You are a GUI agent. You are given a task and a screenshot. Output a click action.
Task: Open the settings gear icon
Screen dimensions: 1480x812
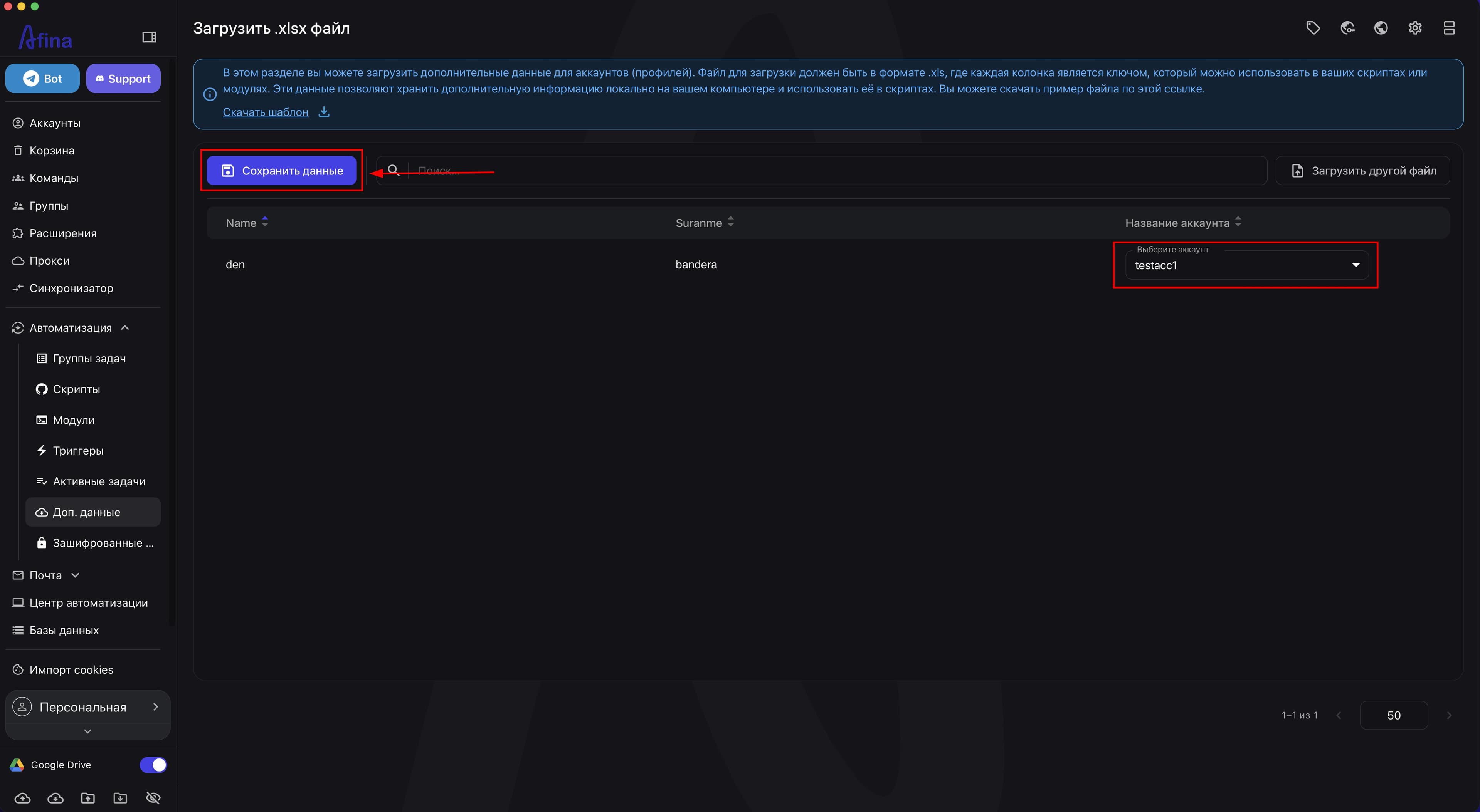(1415, 28)
